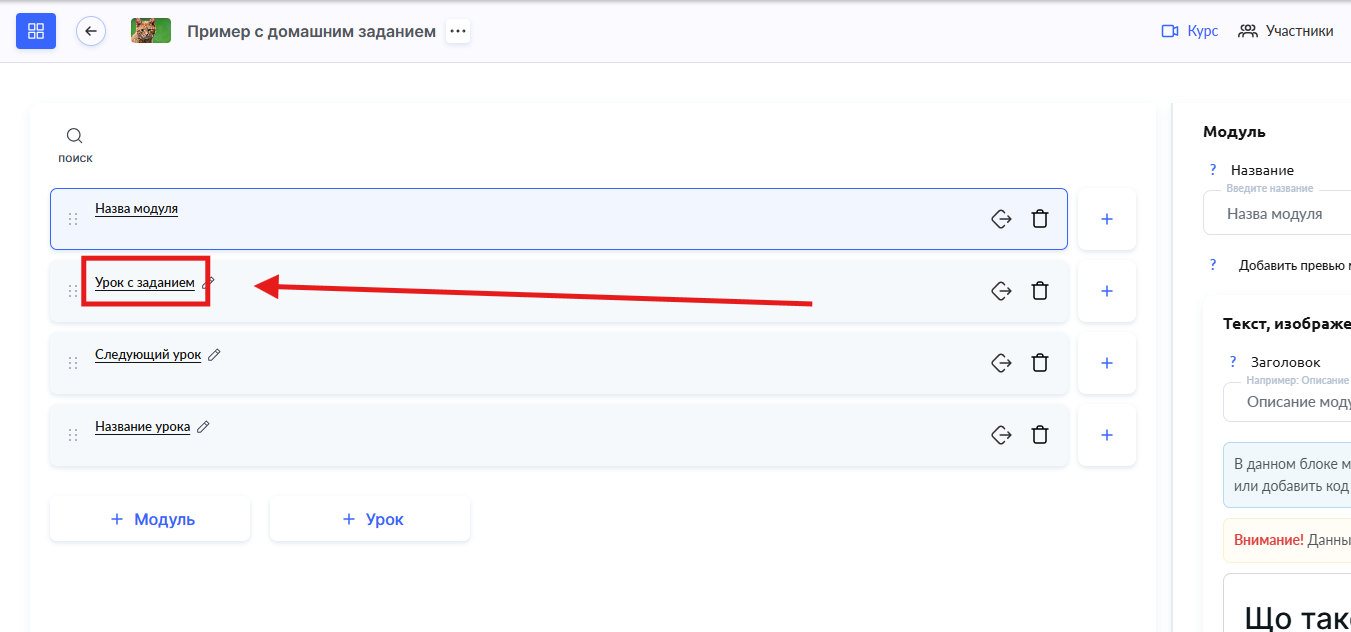Open the Участники tab
Viewport: 1351px width, 632px height.
1286,31
